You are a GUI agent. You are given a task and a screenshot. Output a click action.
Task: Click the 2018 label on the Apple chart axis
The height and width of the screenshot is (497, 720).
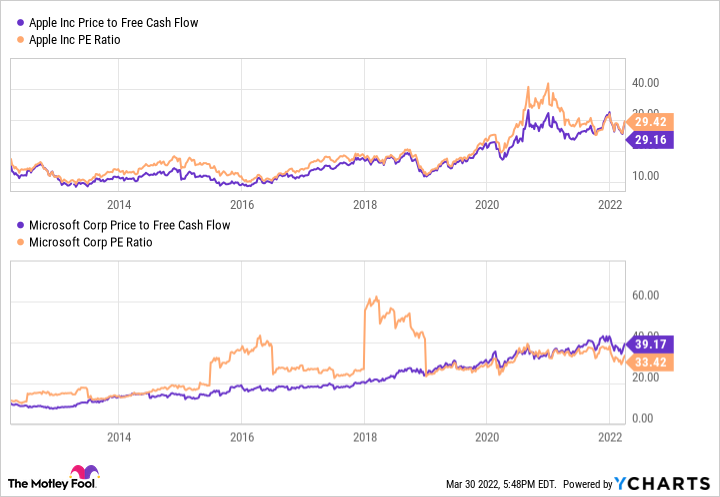[x=365, y=204]
